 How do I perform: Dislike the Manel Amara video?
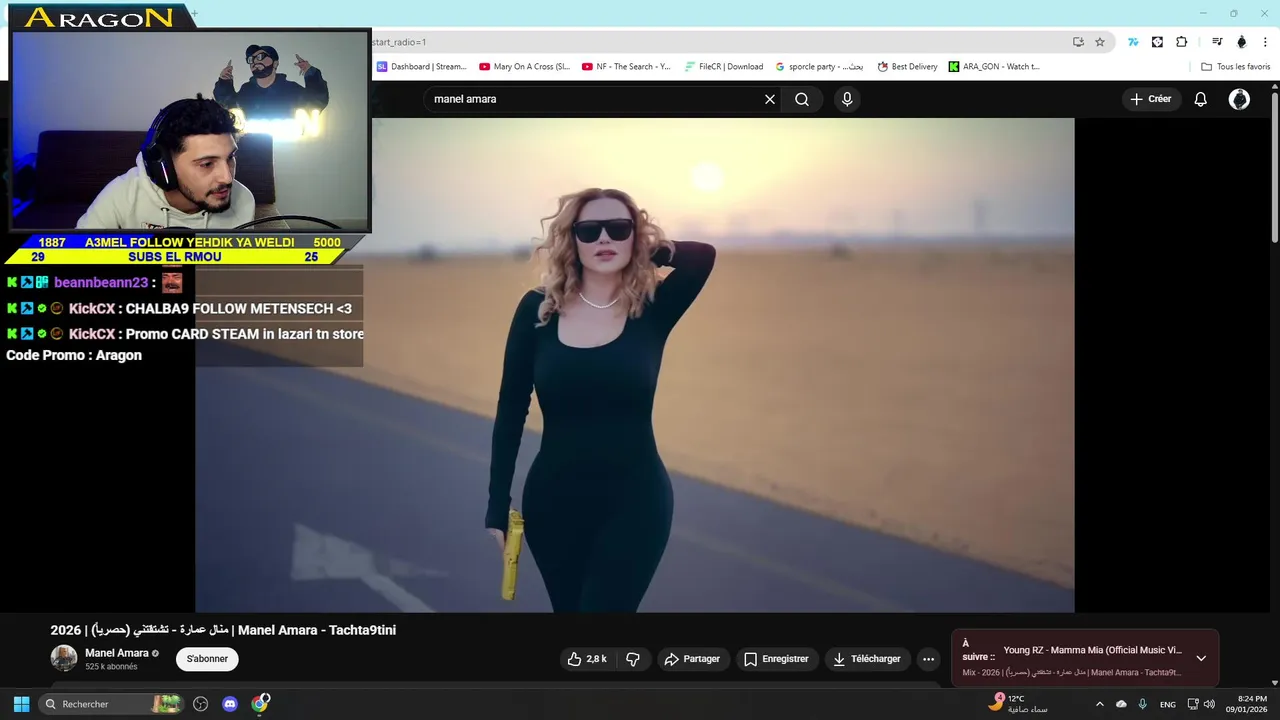pos(633,659)
